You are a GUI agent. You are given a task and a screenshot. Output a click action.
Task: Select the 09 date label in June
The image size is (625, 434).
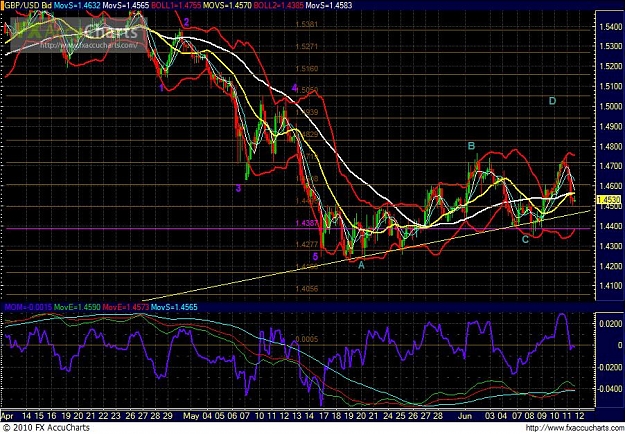pyautogui.click(x=542, y=416)
